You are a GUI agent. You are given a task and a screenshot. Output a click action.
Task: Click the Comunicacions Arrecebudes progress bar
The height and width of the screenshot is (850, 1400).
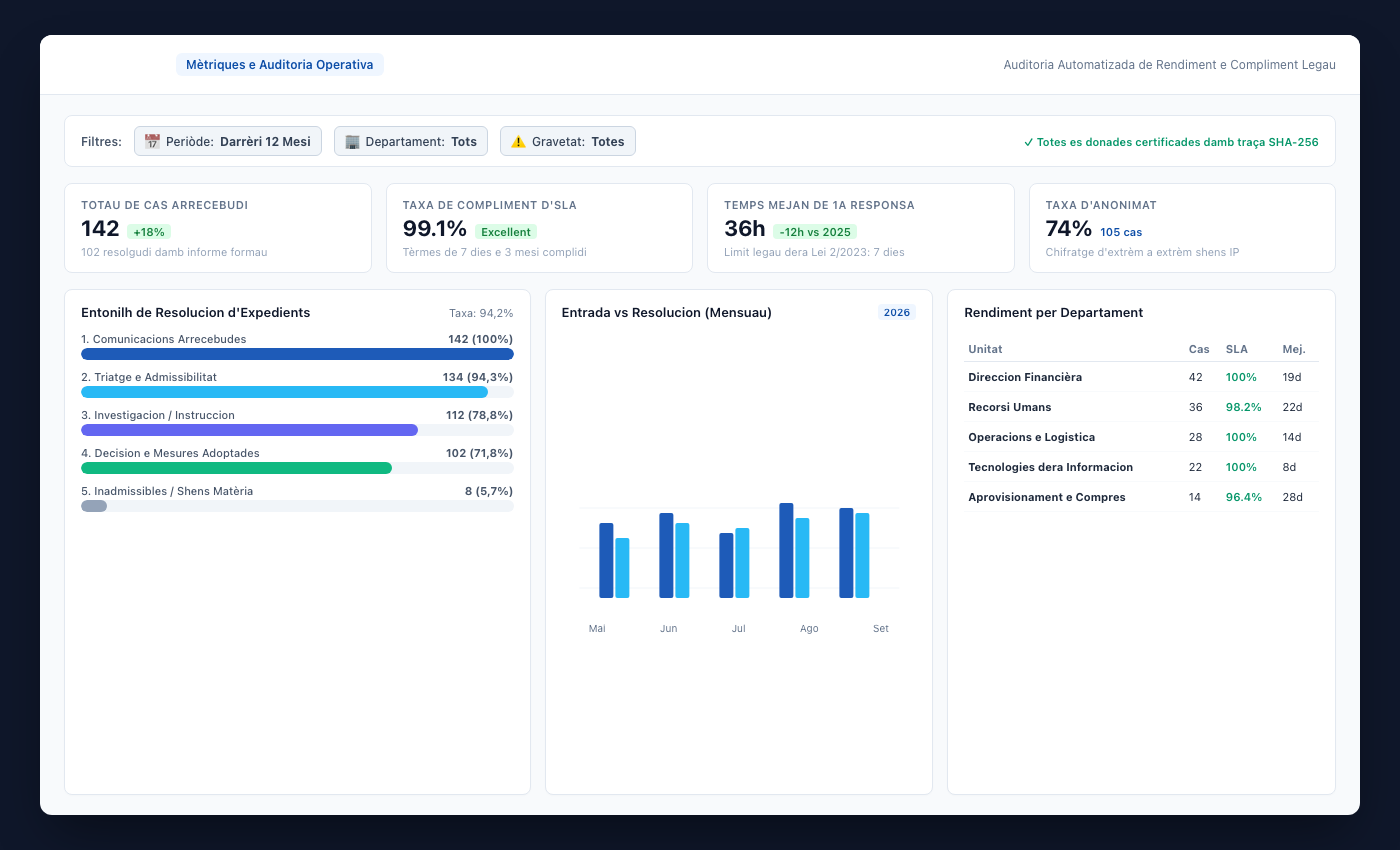coord(297,354)
